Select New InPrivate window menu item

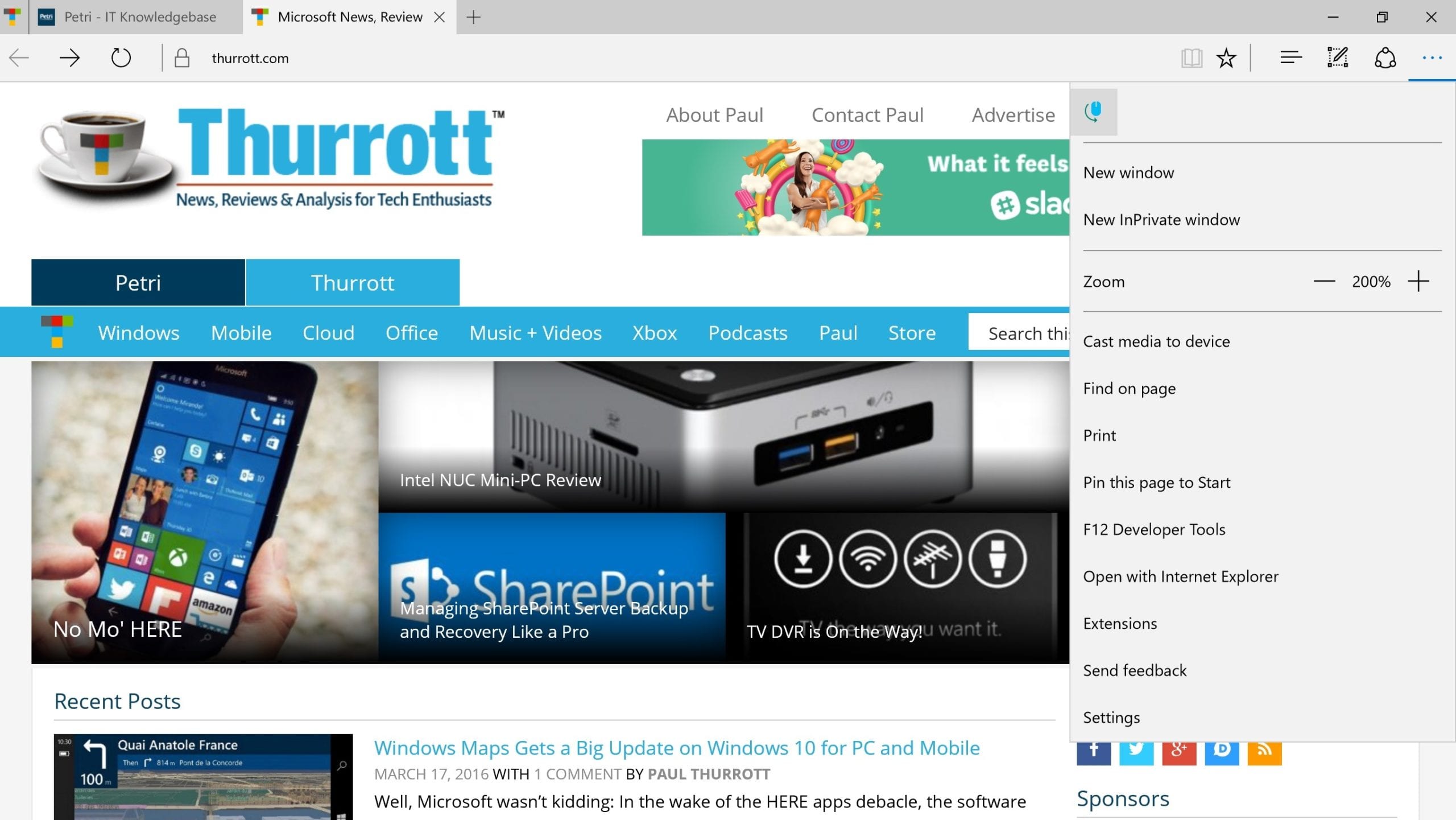tap(1161, 220)
